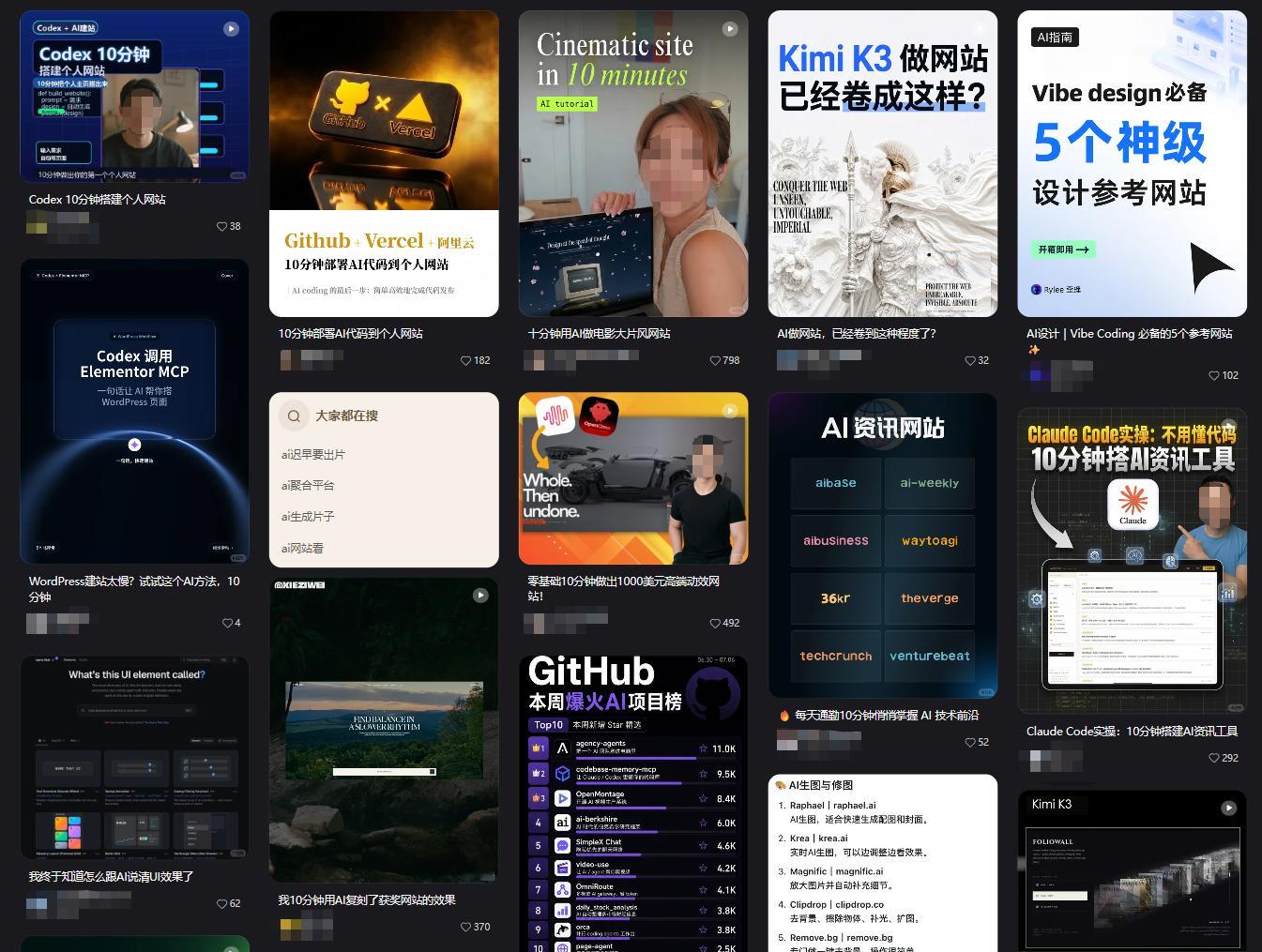The height and width of the screenshot is (952, 1262).
Task: Open the Codex 10分钟 cover thumbnail
Action: tap(134, 97)
